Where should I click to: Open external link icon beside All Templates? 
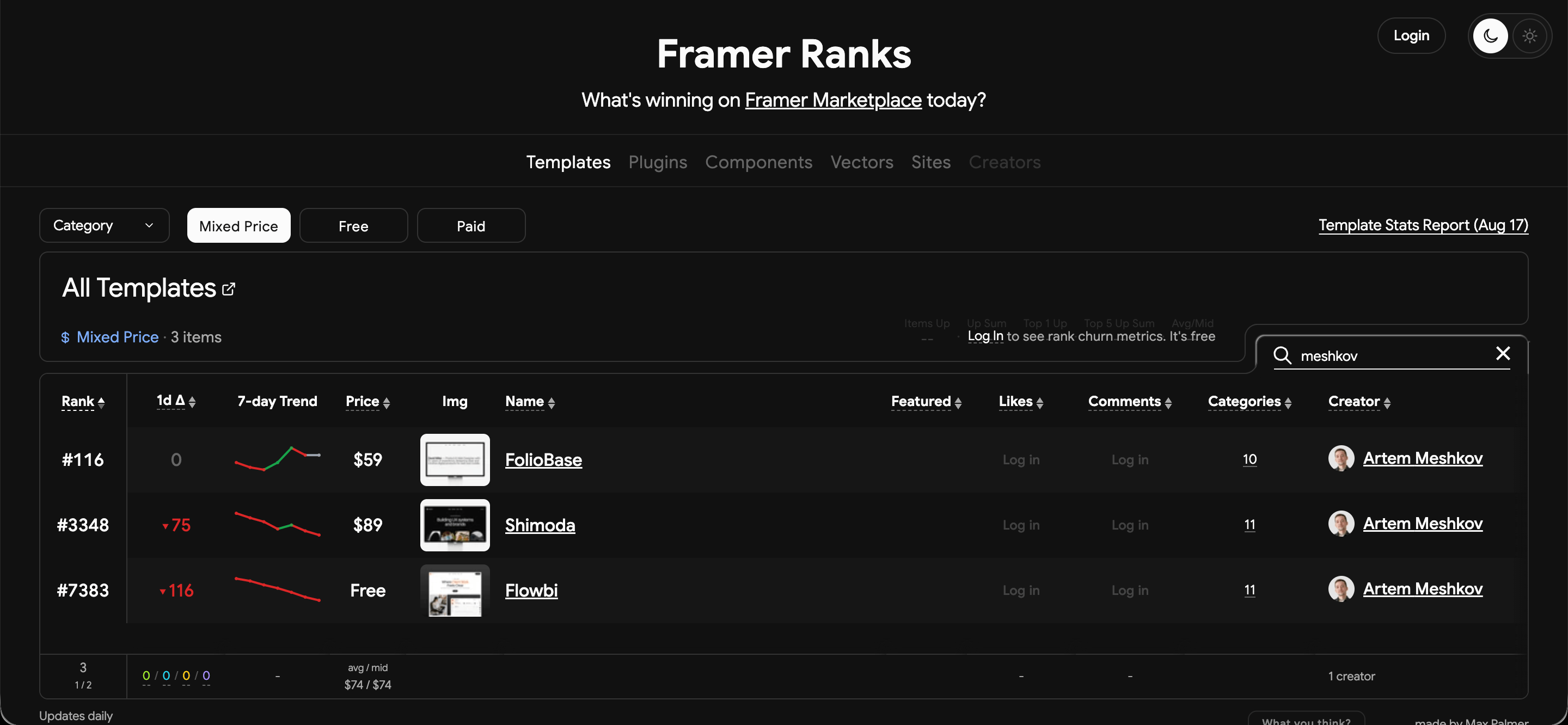coord(228,289)
